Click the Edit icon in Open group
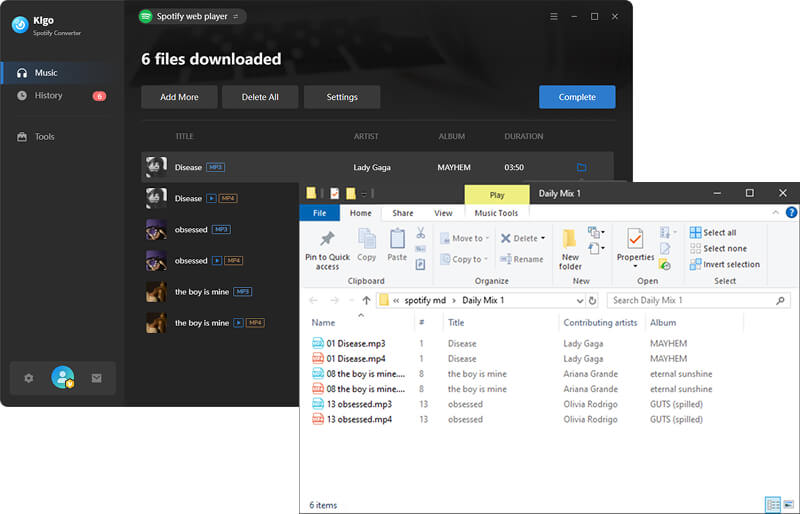The image size is (800, 514). [x=665, y=249]
